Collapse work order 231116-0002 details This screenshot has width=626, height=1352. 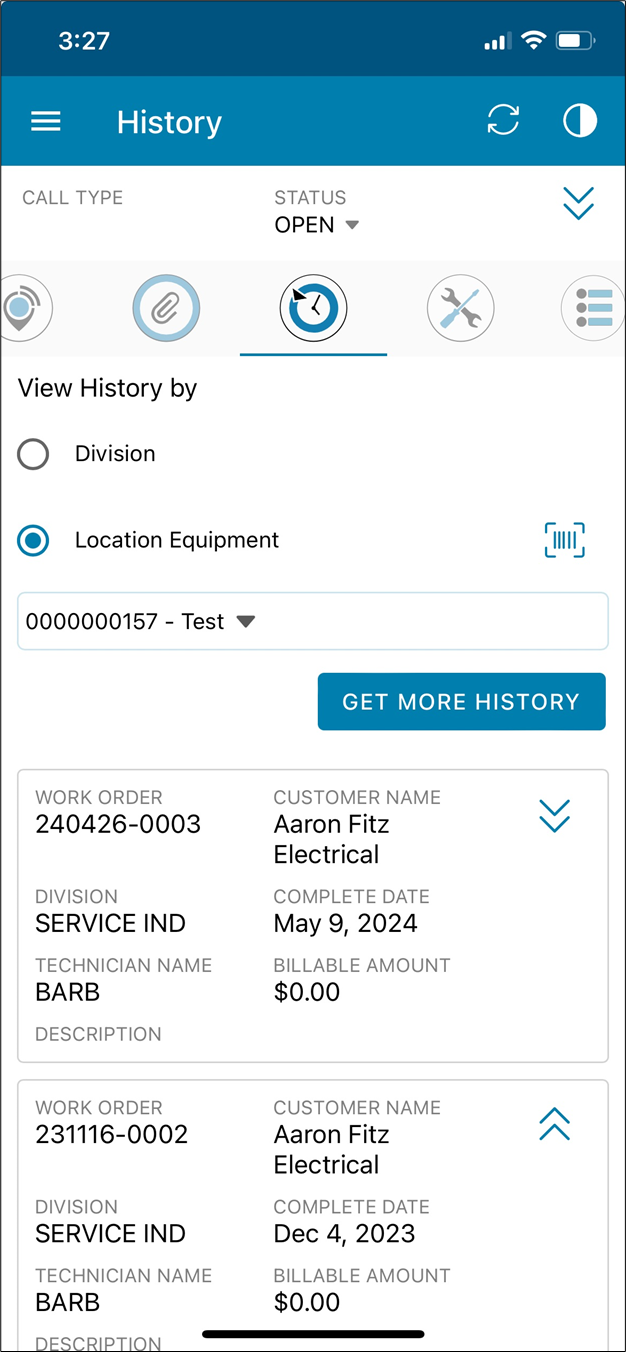click(x=554, y=1126)
